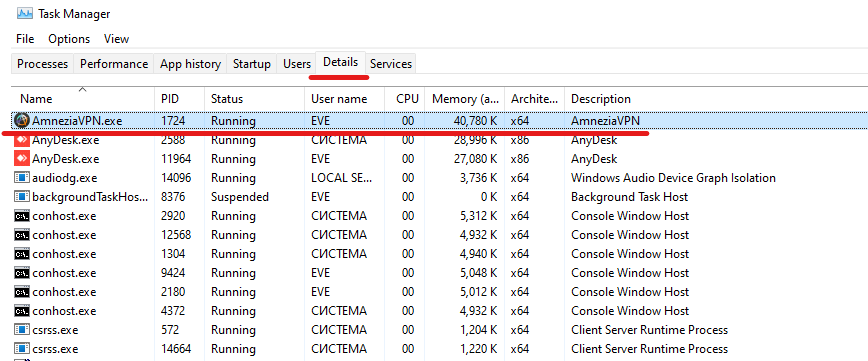This screenshot has height=361, width=868.
Task: Switch to the Startup tab
Action: (x=252, y=64)
